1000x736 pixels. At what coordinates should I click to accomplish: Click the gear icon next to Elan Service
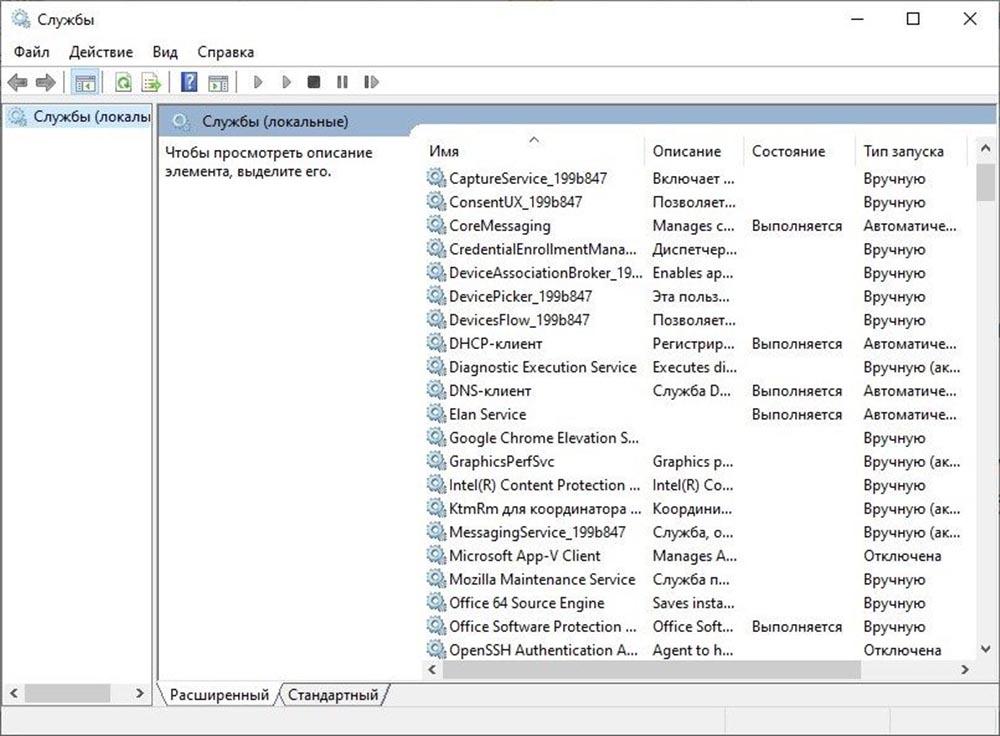click(x=436, y=413)
